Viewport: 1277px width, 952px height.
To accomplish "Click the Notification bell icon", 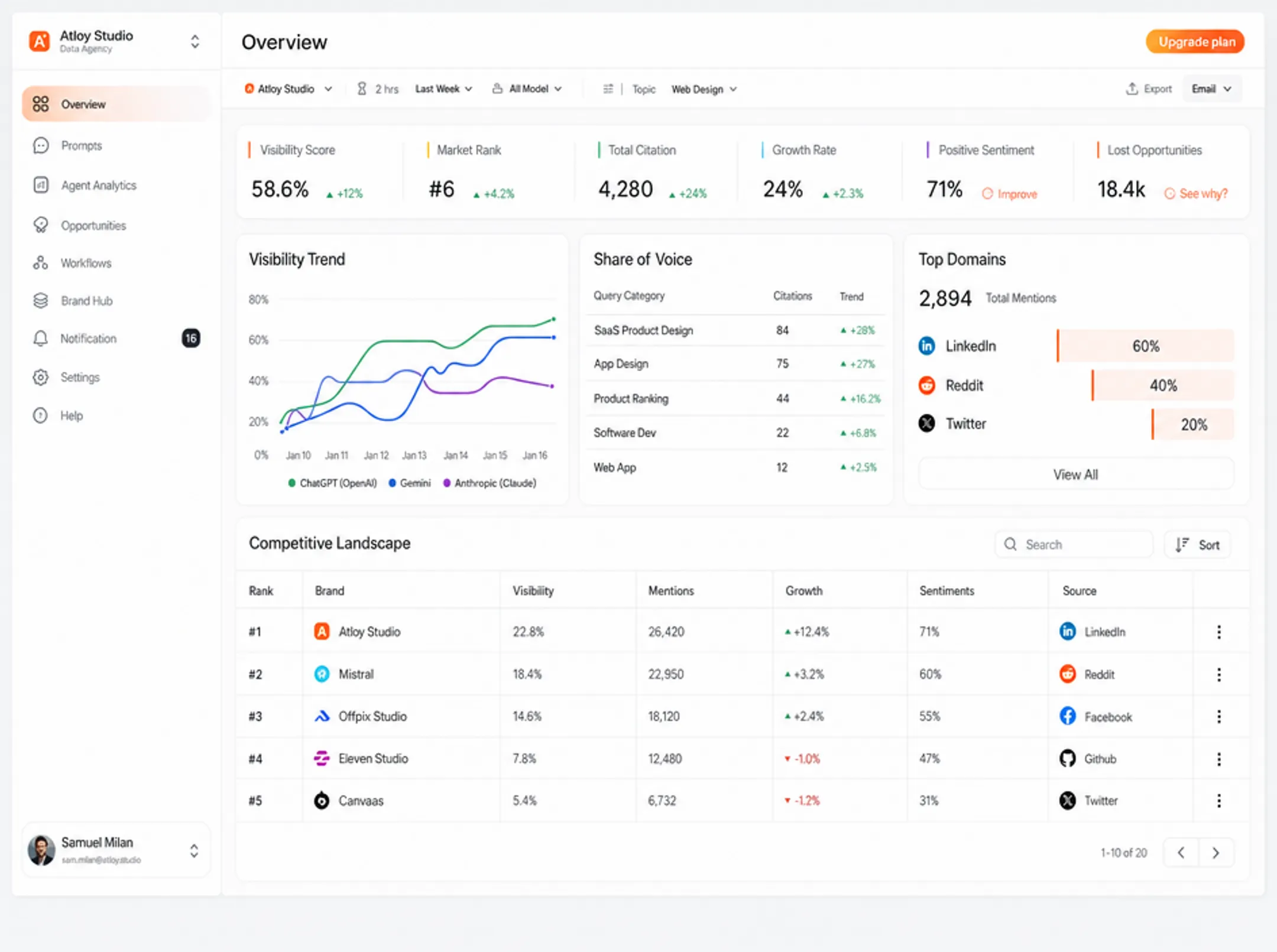I will (41, 339).
